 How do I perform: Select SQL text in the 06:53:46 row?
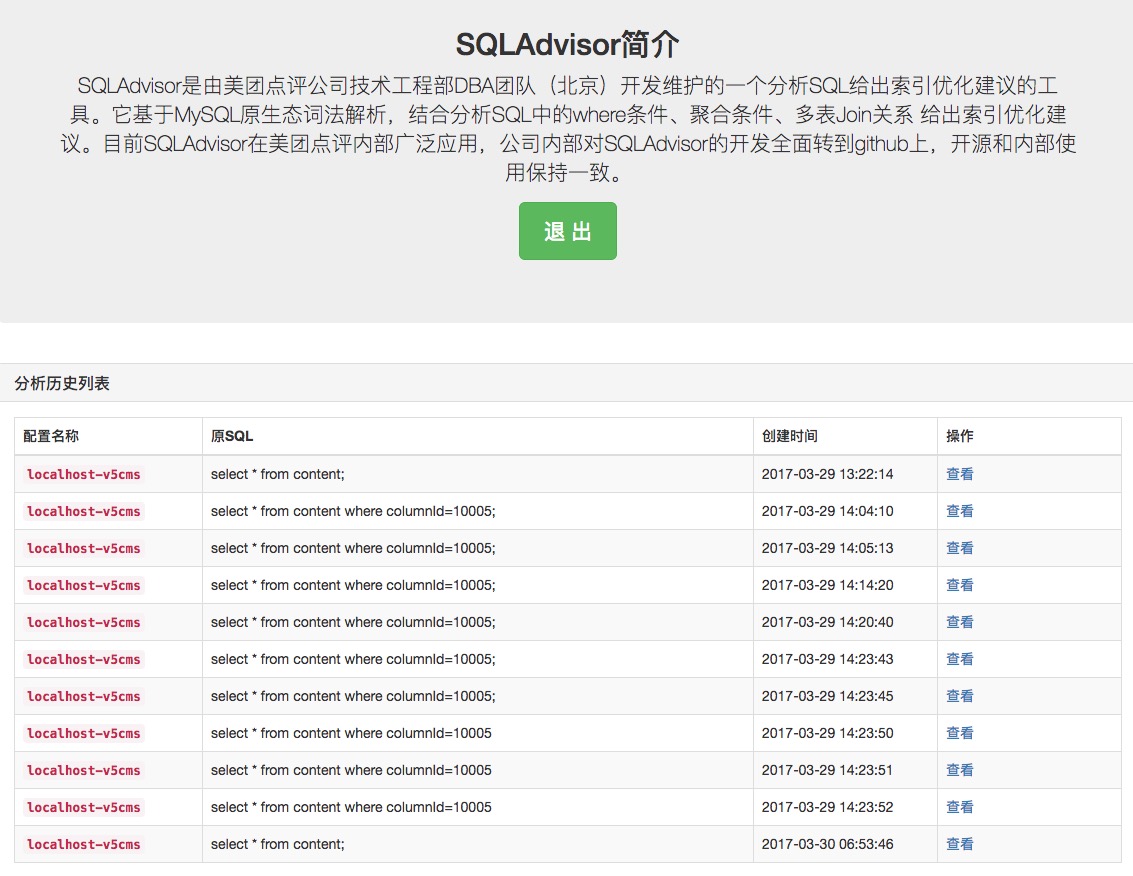pyautogui.click(x=277, y=843)
